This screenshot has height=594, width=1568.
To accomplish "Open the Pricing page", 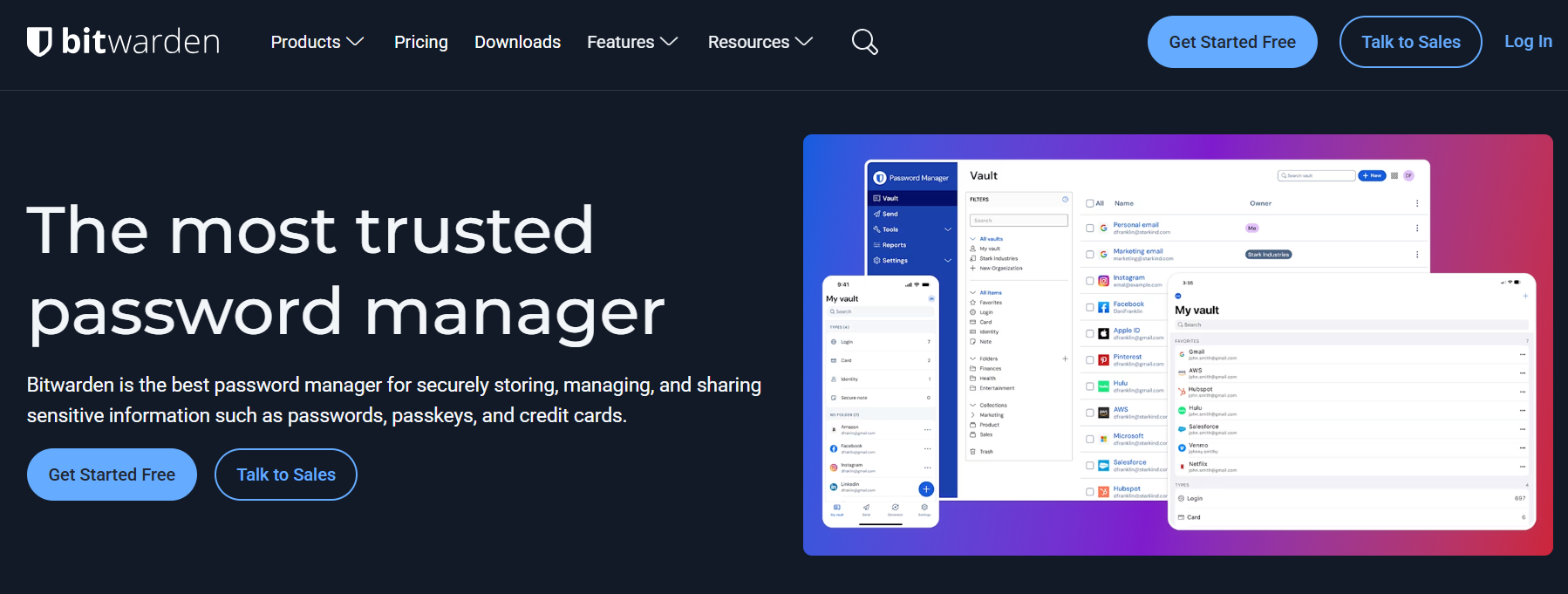I will pos(421,42).
